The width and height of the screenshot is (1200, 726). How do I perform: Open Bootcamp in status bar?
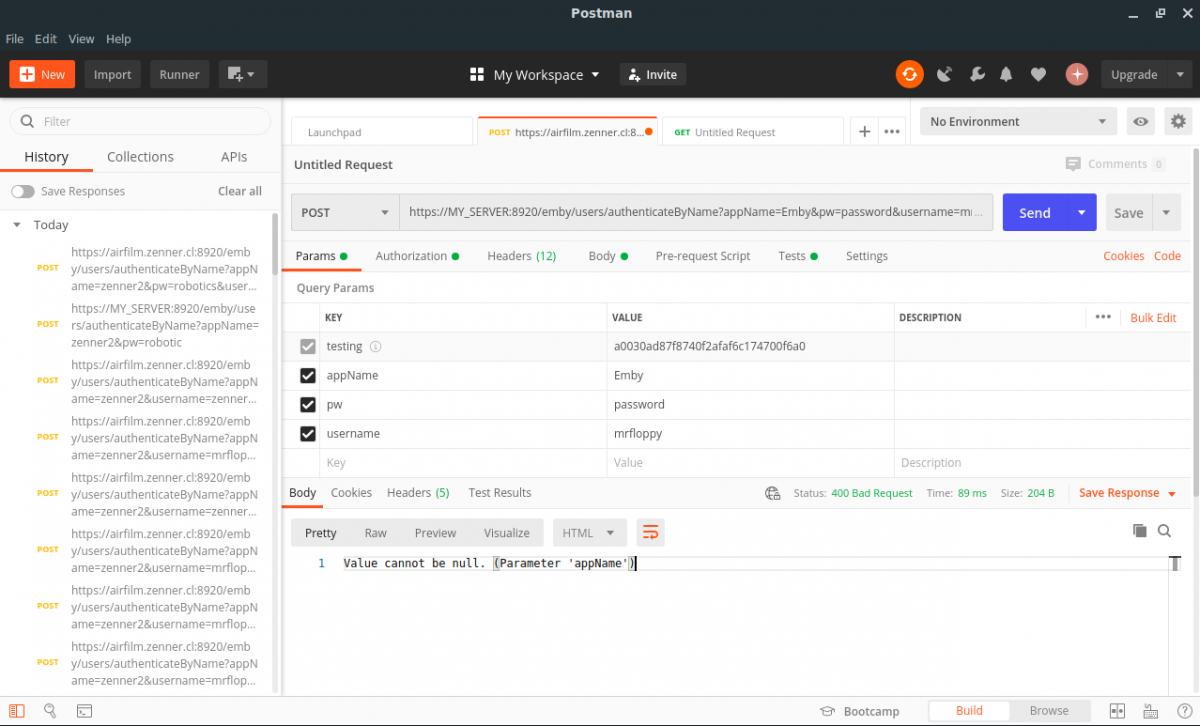click(x=859, y=711)
